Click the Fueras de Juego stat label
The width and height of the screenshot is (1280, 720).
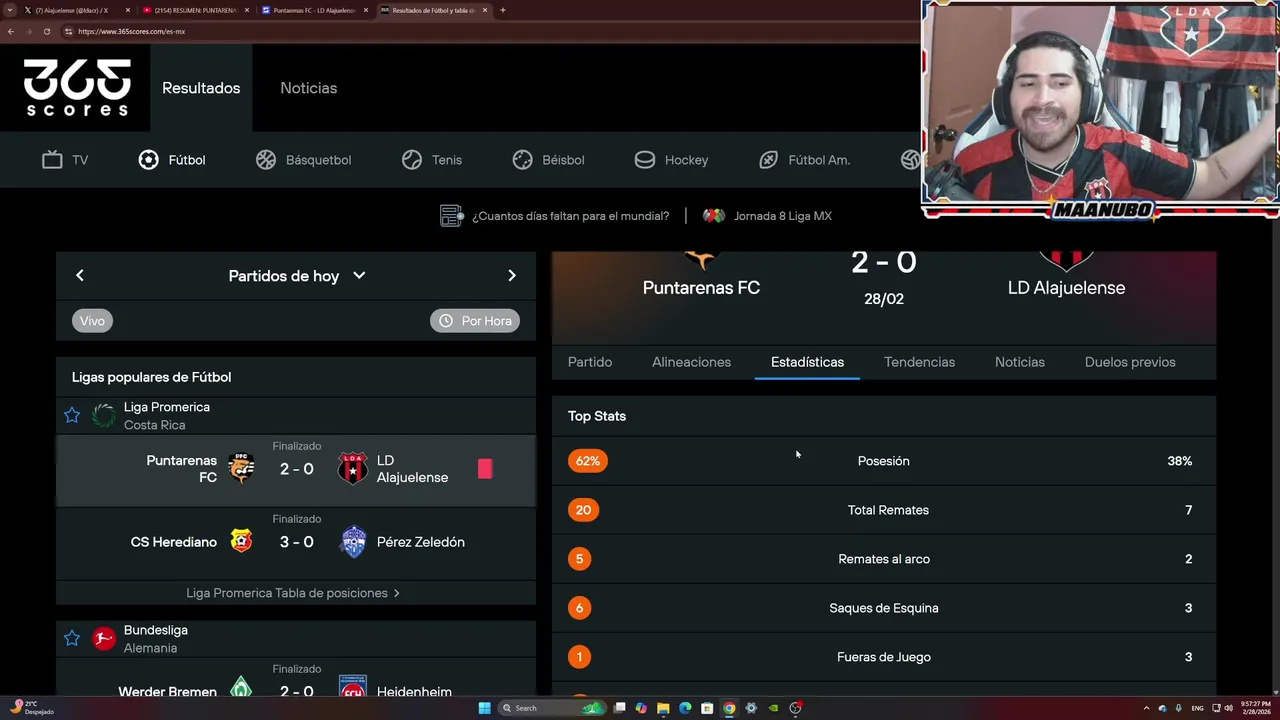(884, 657)
